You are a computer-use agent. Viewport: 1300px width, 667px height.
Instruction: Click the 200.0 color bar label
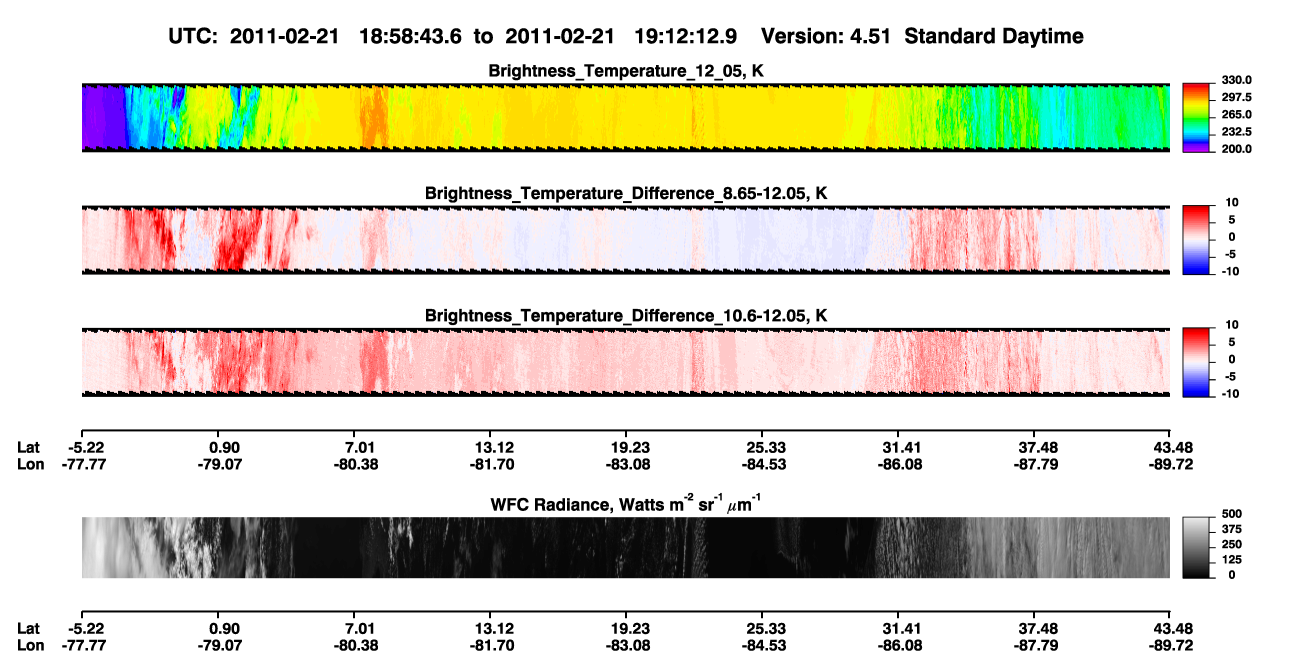[1238, 149]
